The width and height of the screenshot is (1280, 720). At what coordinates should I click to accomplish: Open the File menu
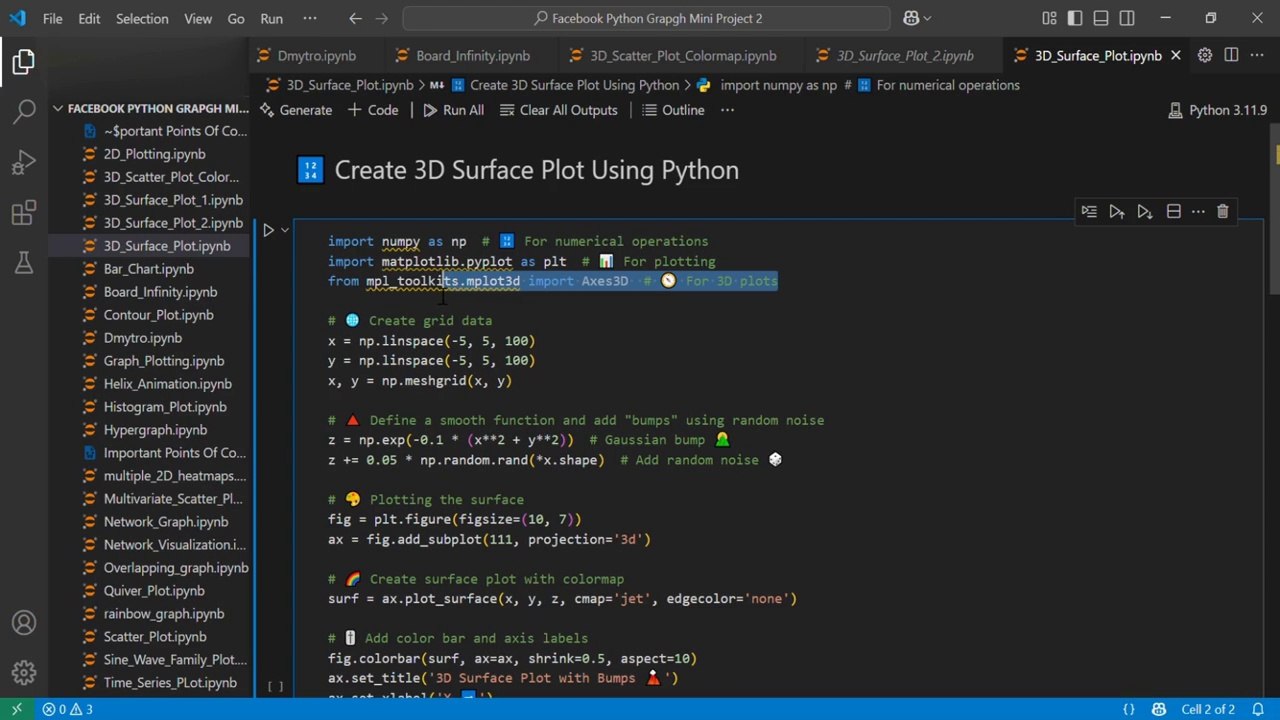pyautogui.click(x=52, y=18)
